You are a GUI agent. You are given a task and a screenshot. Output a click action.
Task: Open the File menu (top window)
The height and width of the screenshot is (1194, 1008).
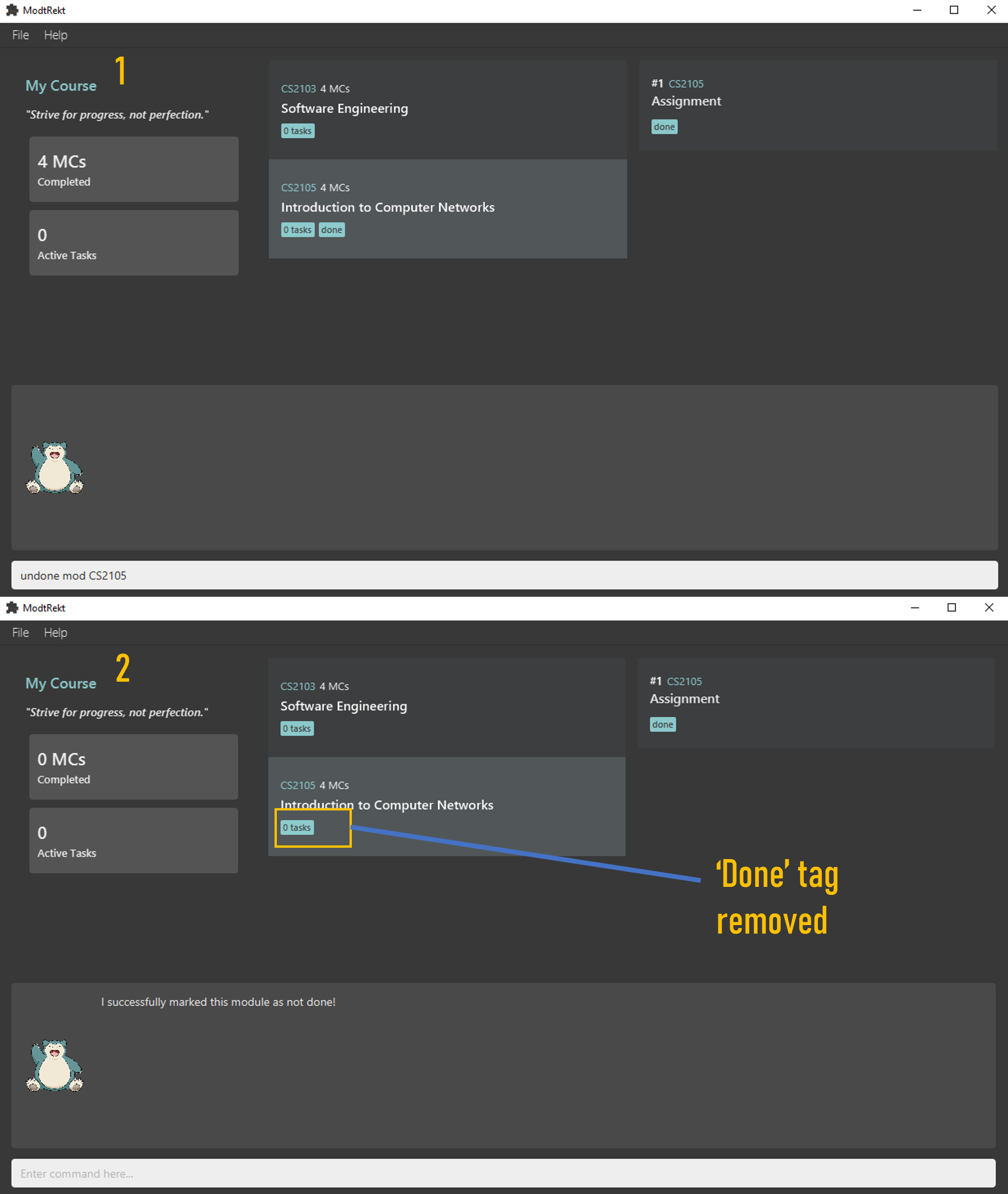(x=19, y=35)
